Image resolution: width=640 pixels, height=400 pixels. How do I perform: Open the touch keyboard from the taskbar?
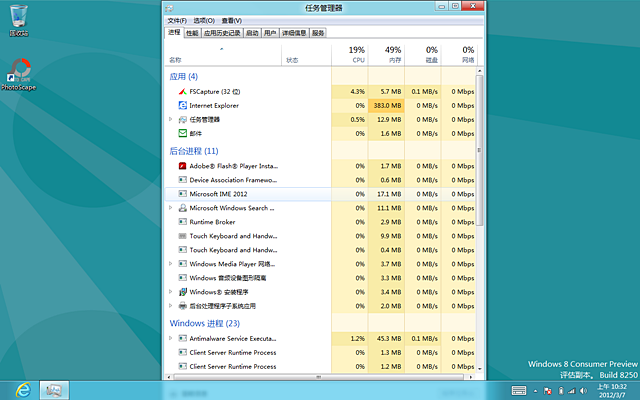pyautogui.click(x=519, y=391)
